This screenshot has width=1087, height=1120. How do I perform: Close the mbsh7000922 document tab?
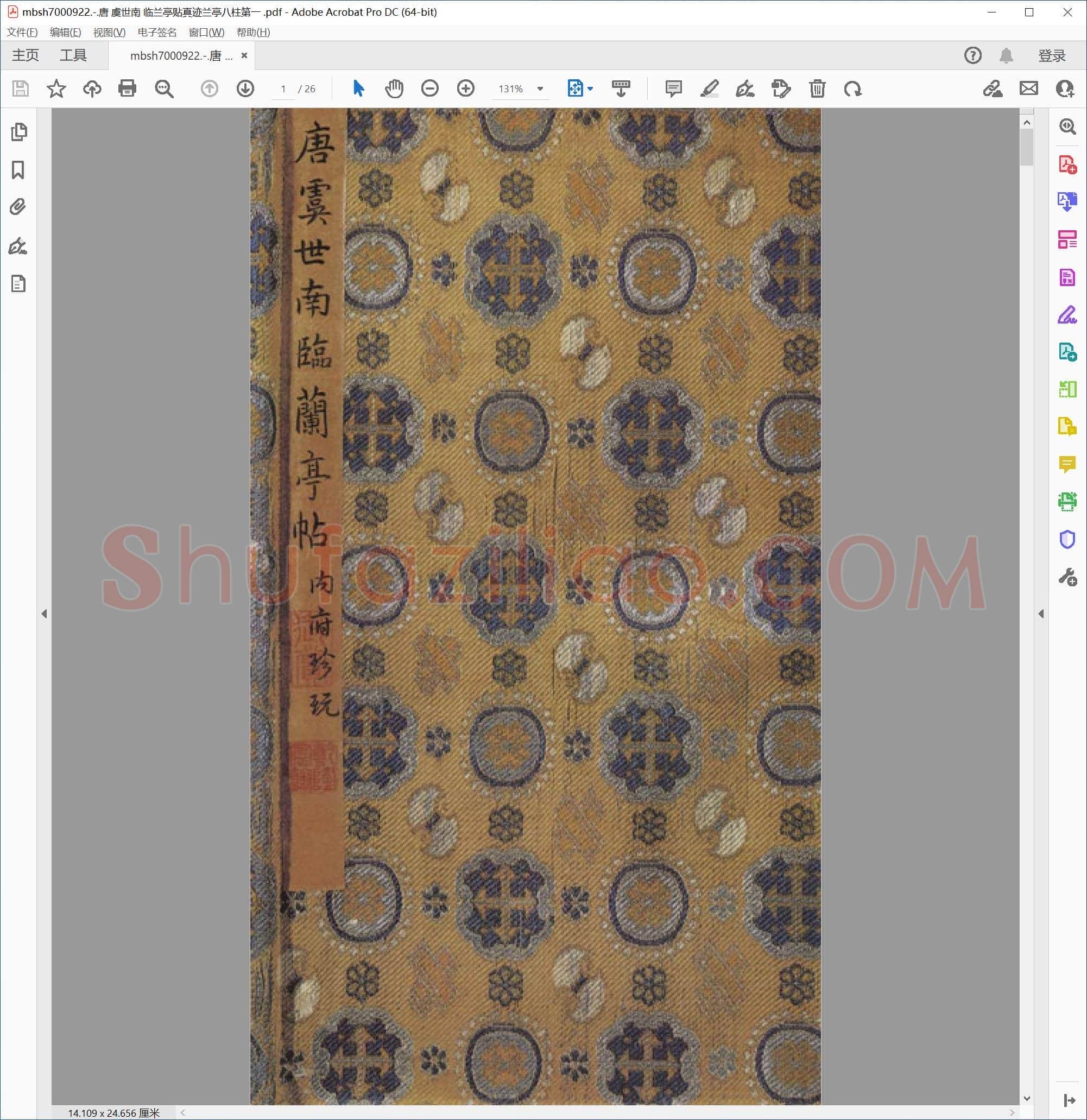pyautogui.click(x=244, y=55)
